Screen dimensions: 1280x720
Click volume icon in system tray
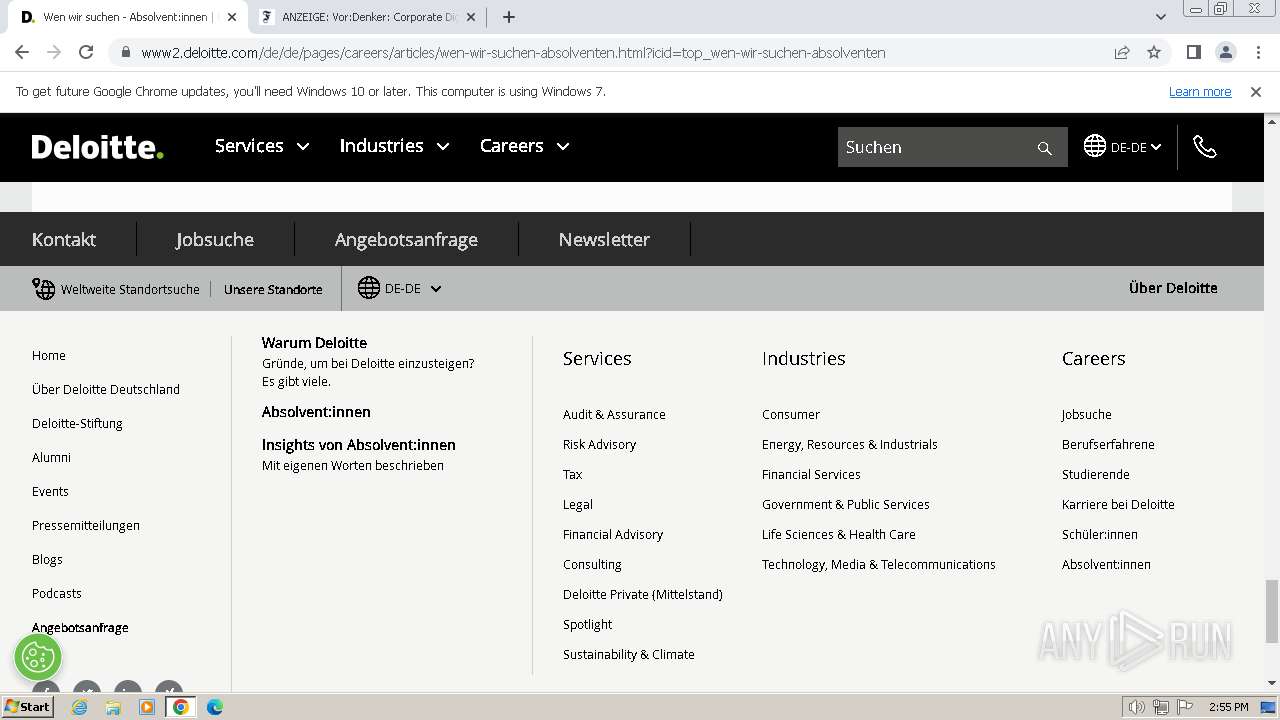tap(1137, 707)
